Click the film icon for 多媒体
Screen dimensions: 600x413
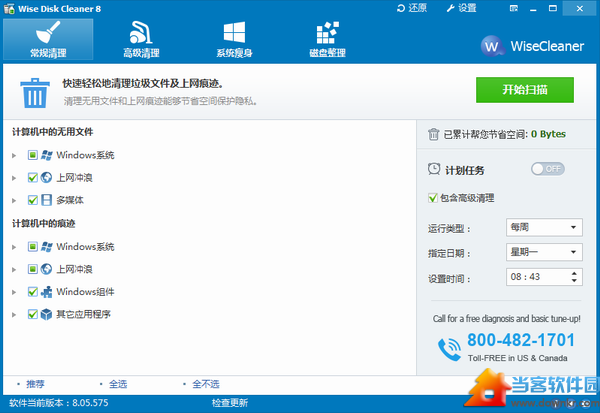pyautogui.click(x=46, y=200)
